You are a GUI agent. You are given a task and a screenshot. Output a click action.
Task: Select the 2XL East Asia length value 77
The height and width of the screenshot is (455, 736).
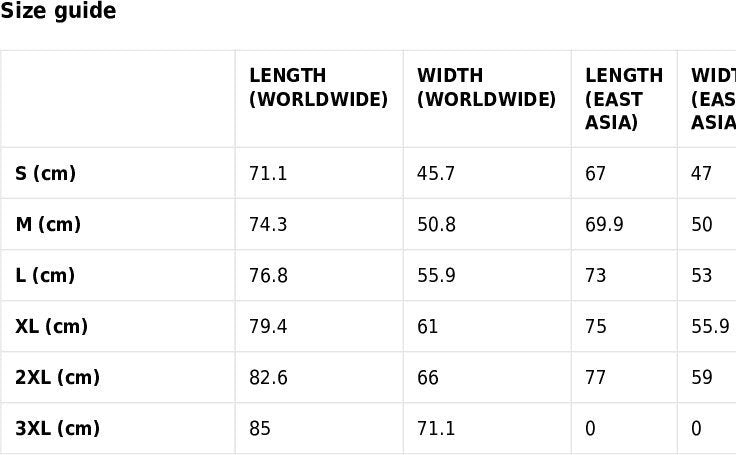tap(596, 378)
